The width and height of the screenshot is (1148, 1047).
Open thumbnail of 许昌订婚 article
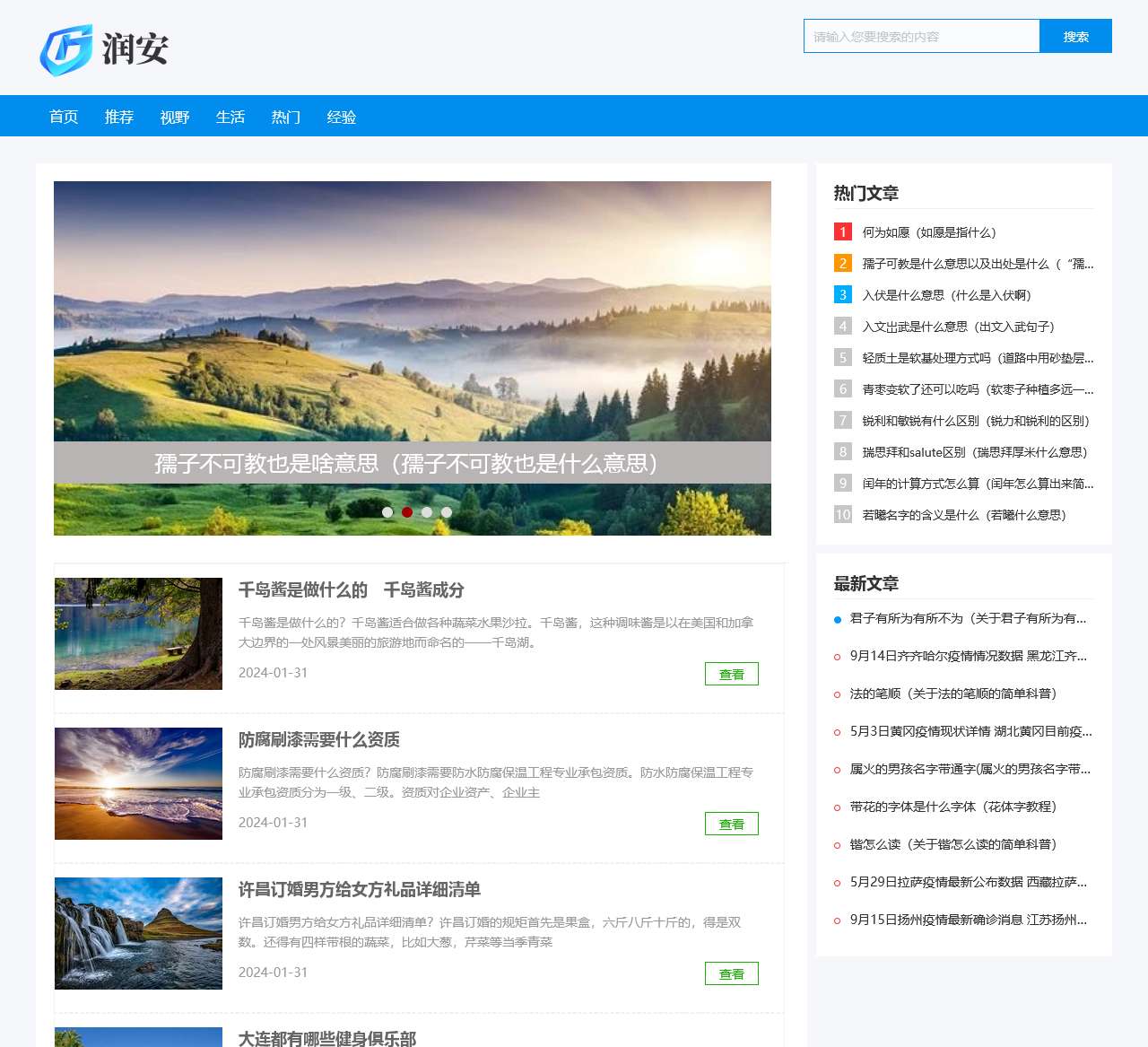(138, 933)
